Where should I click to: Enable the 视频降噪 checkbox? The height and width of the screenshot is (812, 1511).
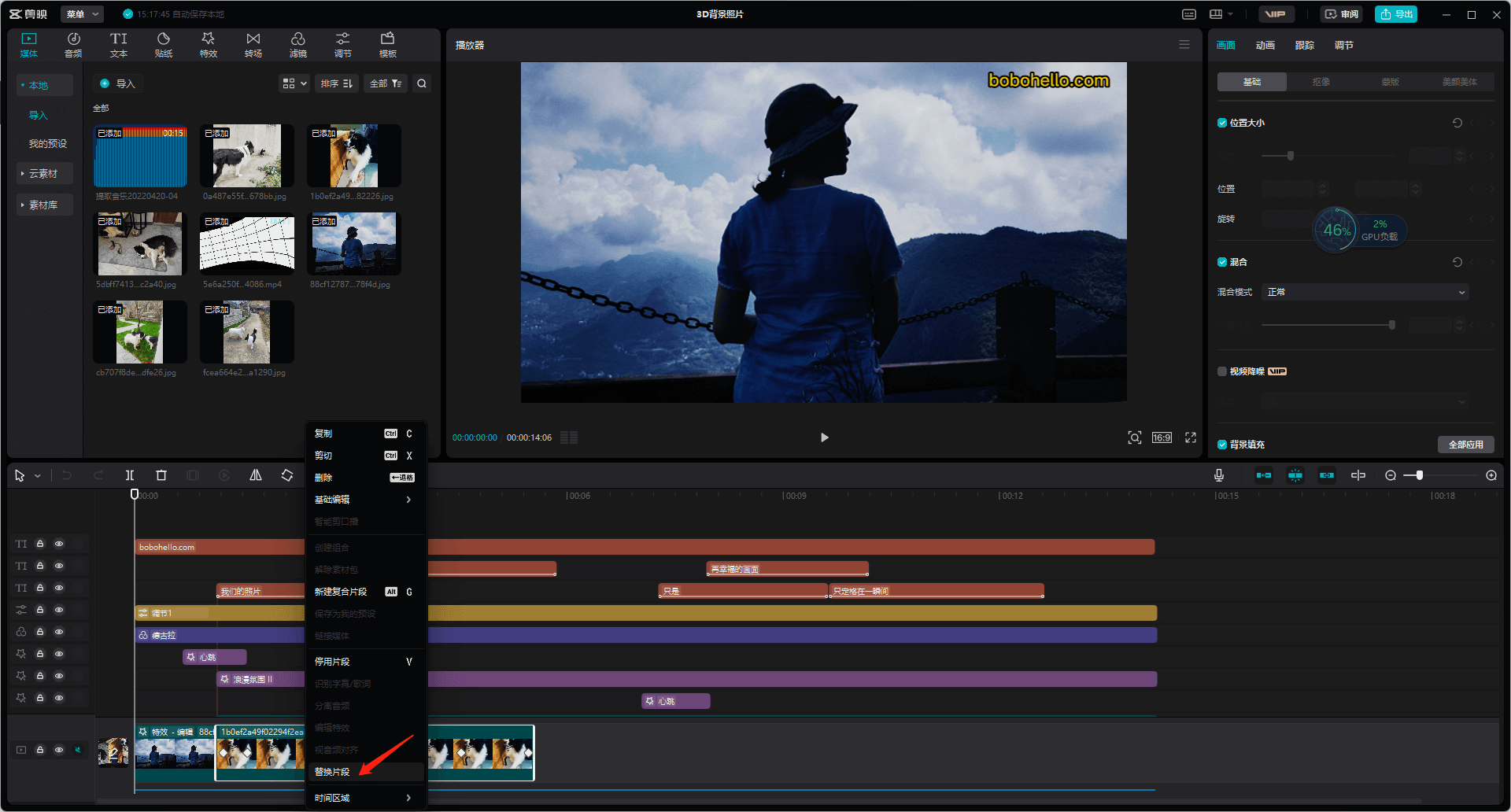coord(1222,371)
